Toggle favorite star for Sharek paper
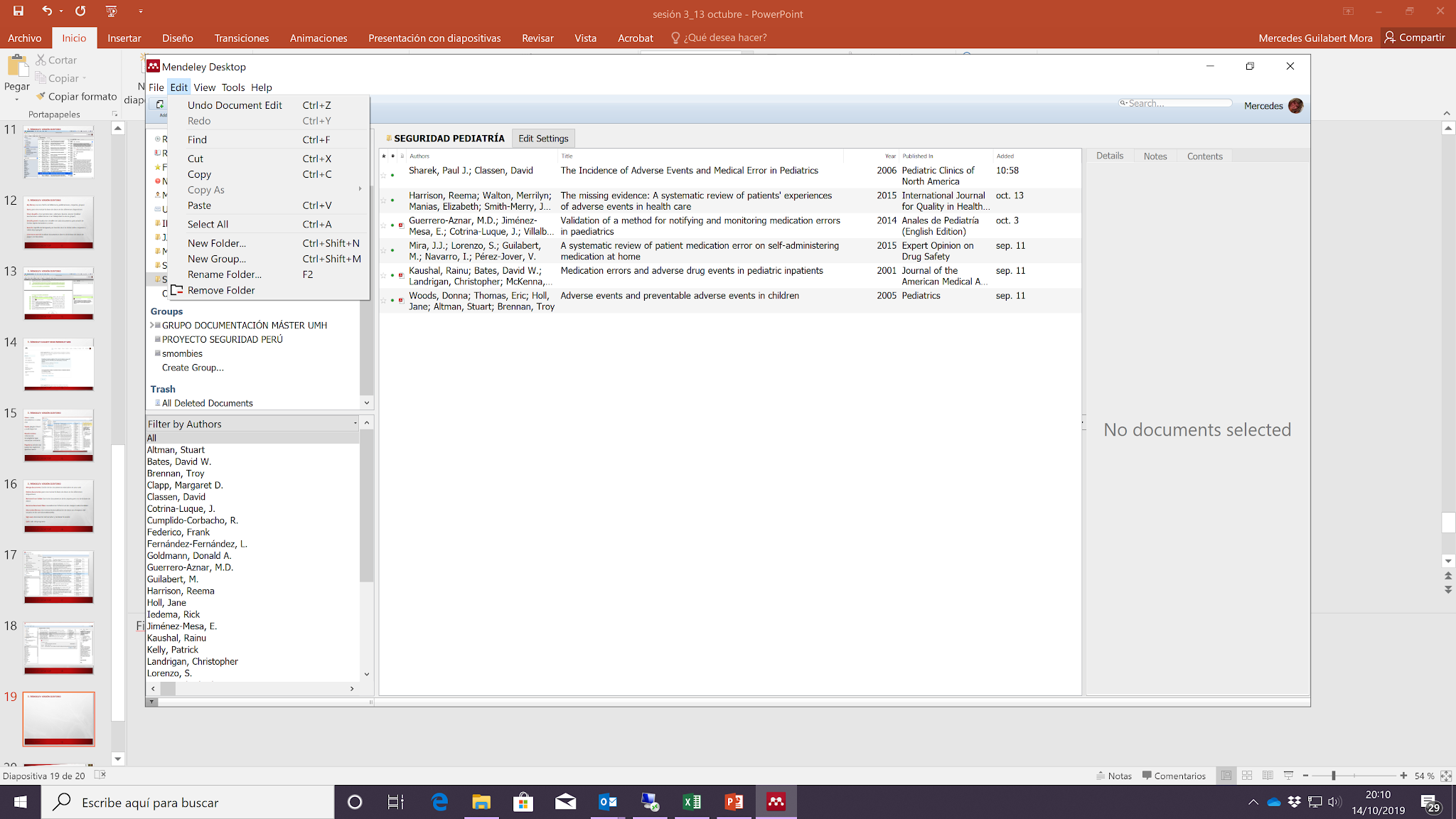The height and width of the screenshot is (819, 1456). pos(384,175)
